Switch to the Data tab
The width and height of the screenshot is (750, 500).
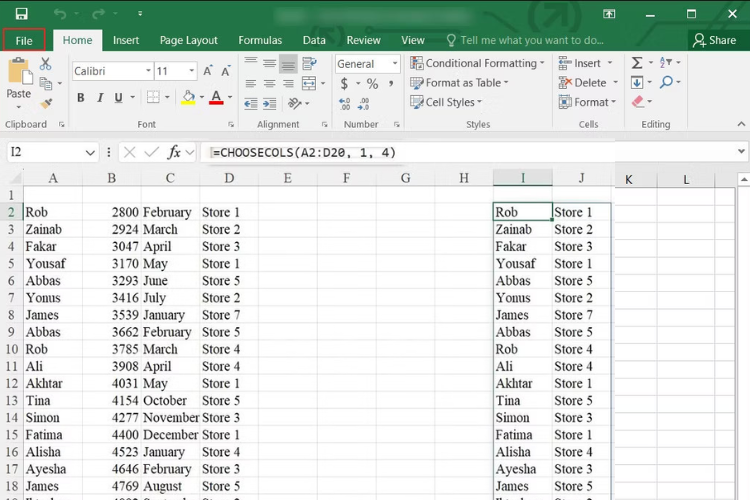coord(314,40)
